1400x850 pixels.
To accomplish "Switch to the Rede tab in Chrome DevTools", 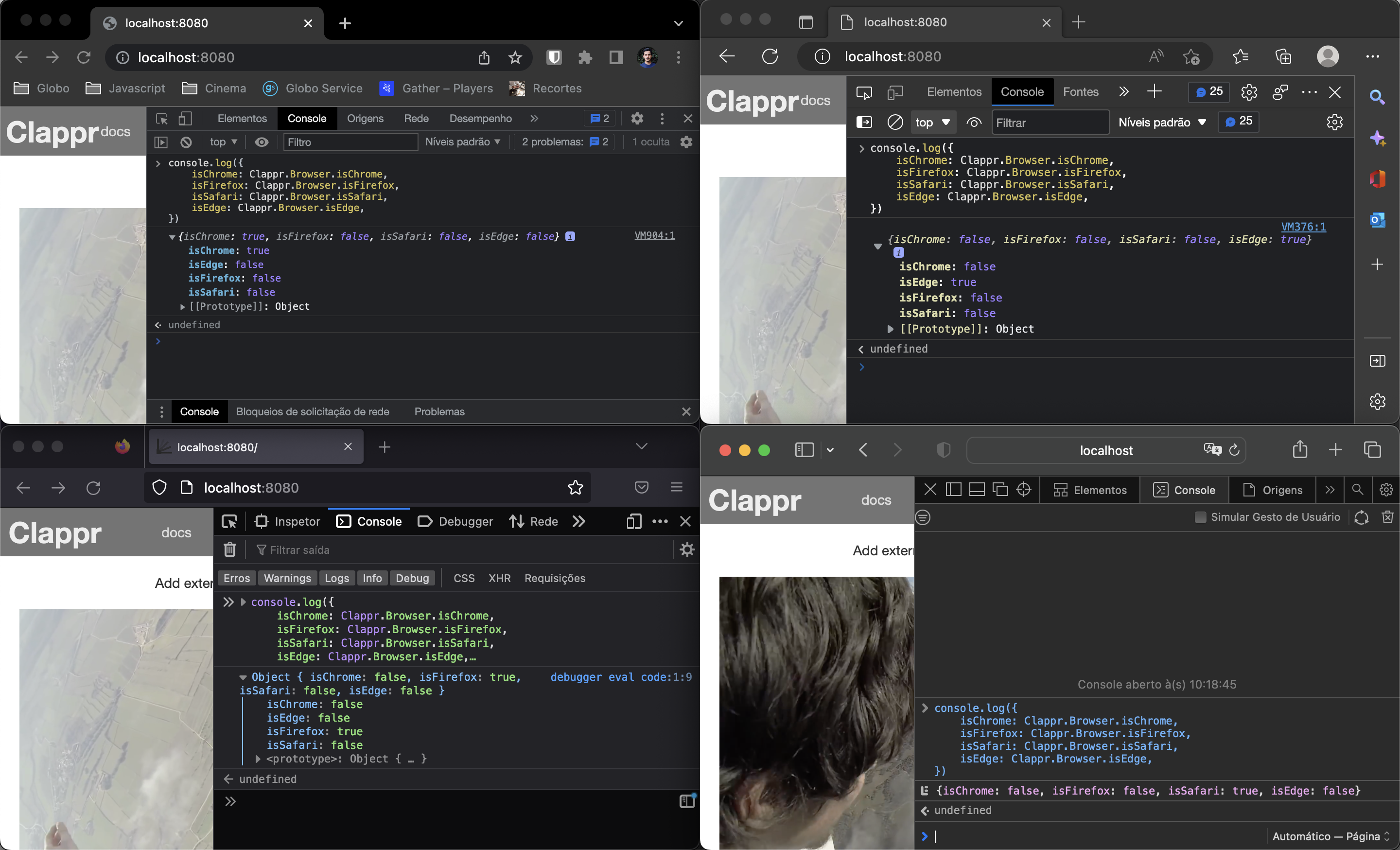I will [x=416, y=118].
